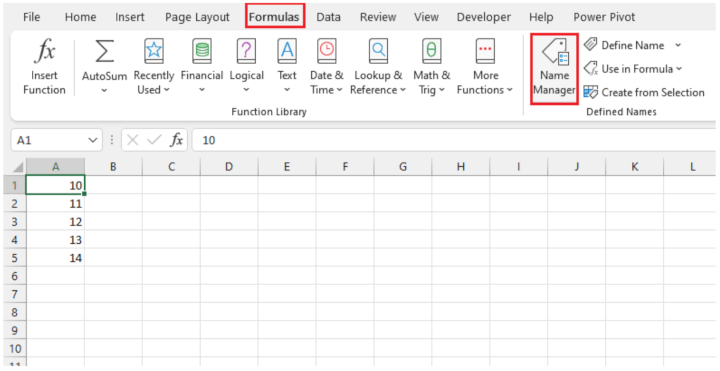The height and width of the screenshot is (371, 720).
Task: Select cell A2 containing 11
Action: click(x=56, y=204)
